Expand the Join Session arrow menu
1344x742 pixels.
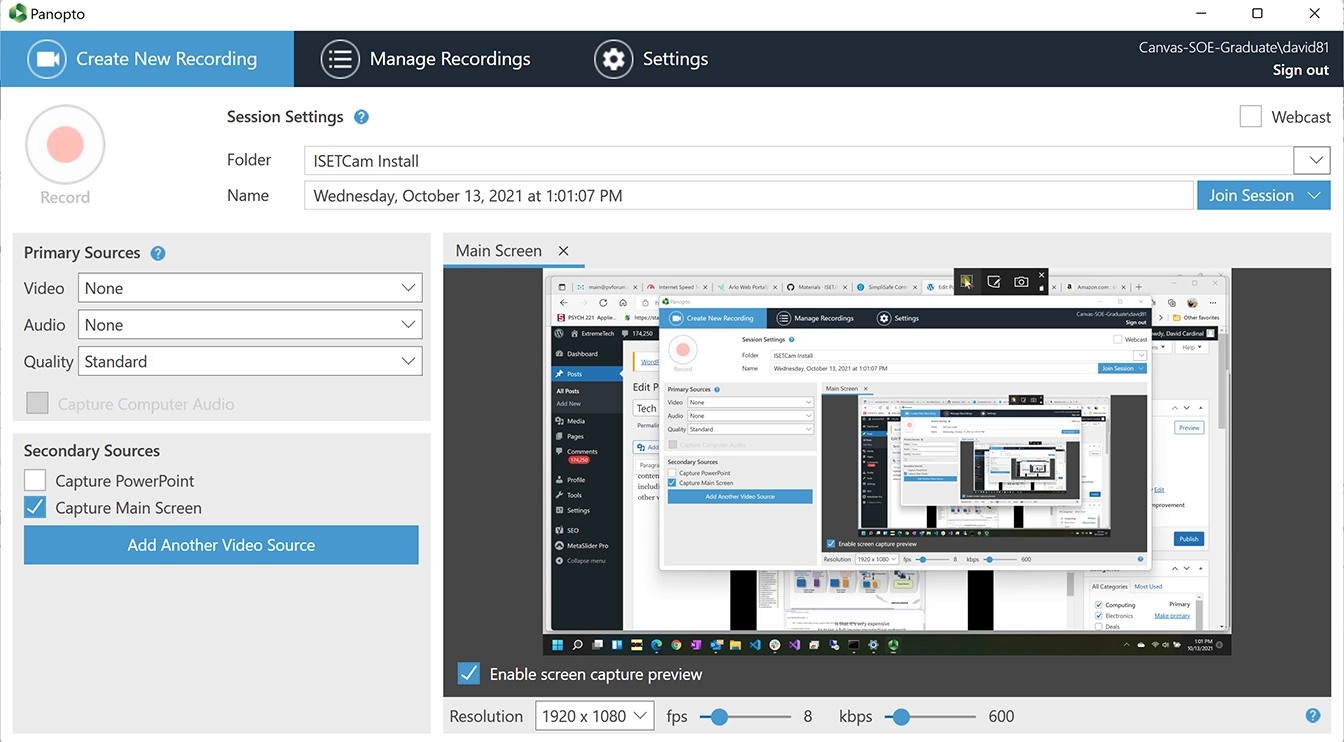point(1316,196)
